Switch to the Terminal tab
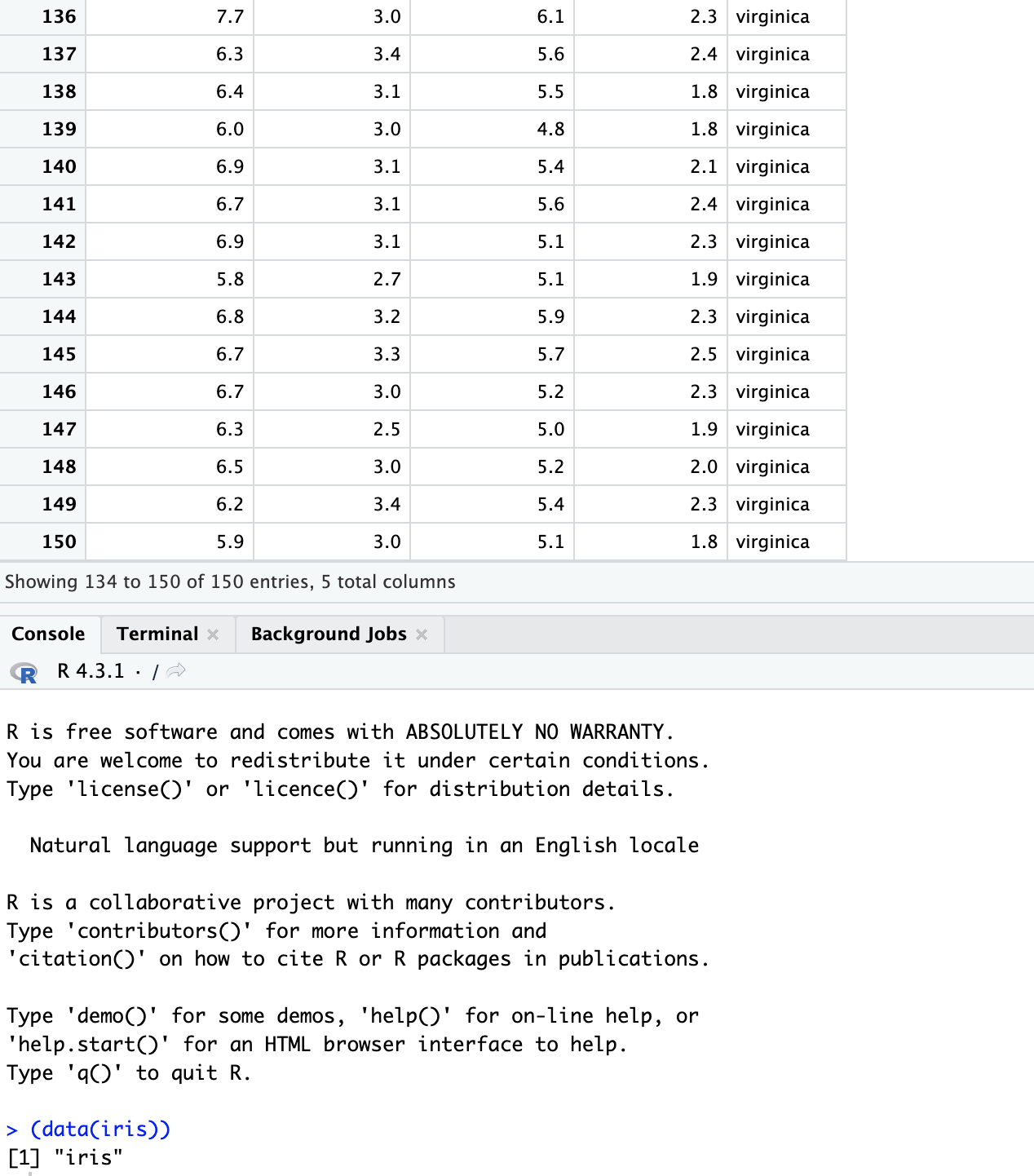1034x1176 pixels. tap(157, 634)
